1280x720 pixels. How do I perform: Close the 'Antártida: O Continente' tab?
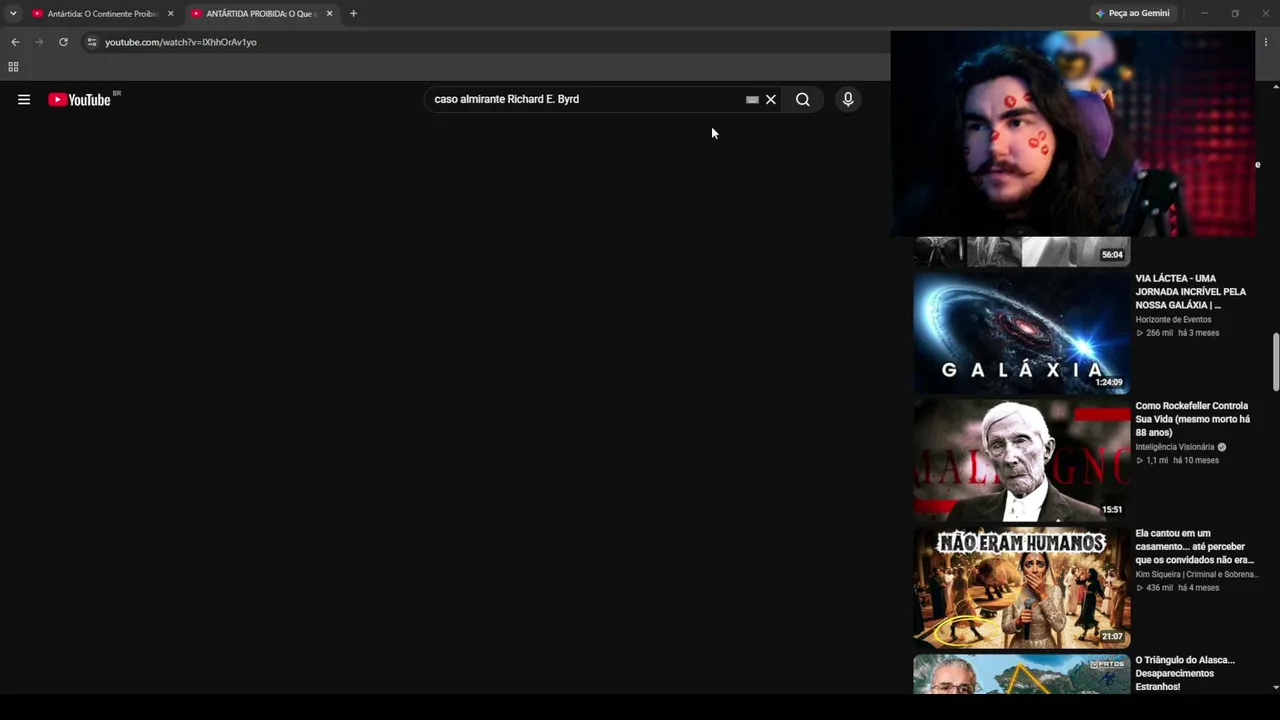point(170,14)
